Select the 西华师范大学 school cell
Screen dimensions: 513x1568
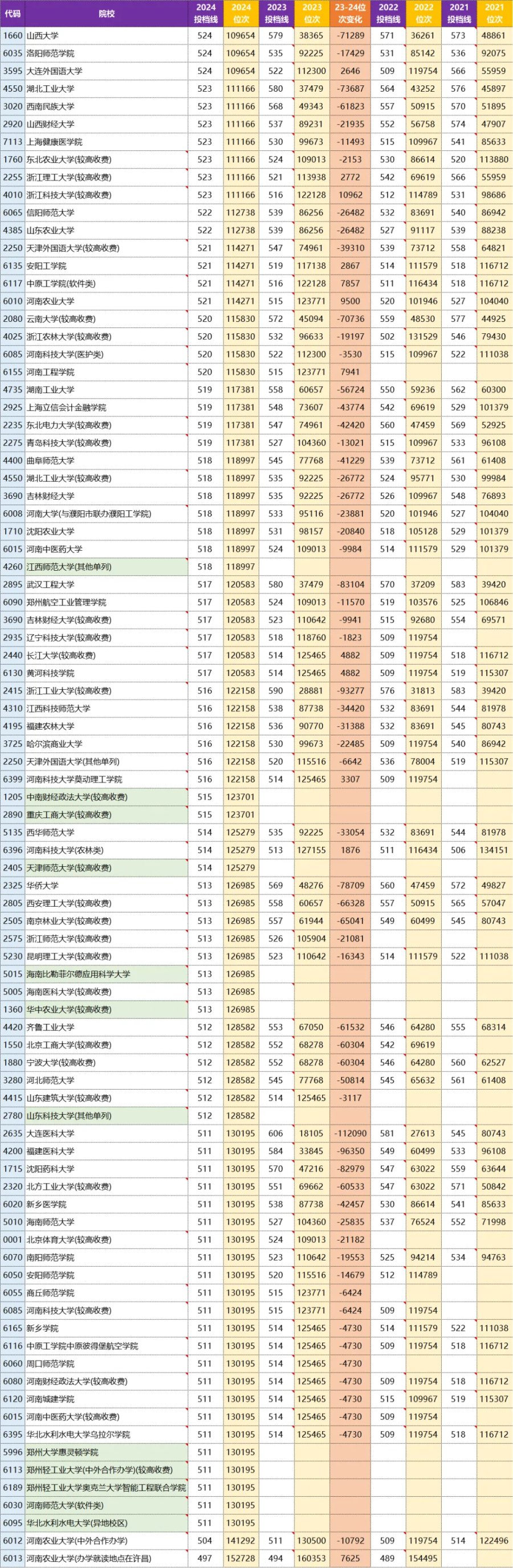coord(106,832)
